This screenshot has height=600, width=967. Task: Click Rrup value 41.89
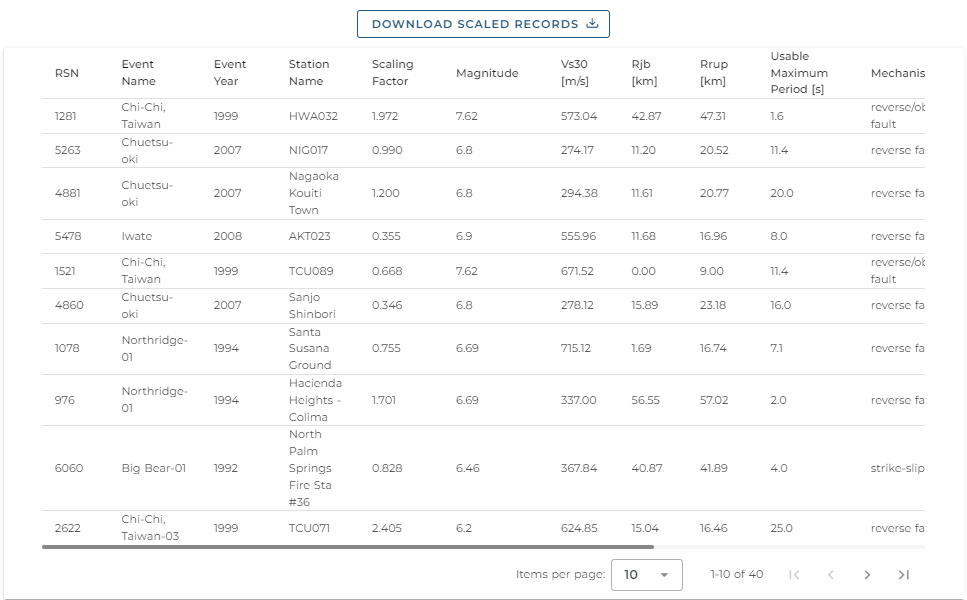click(714, 468)
